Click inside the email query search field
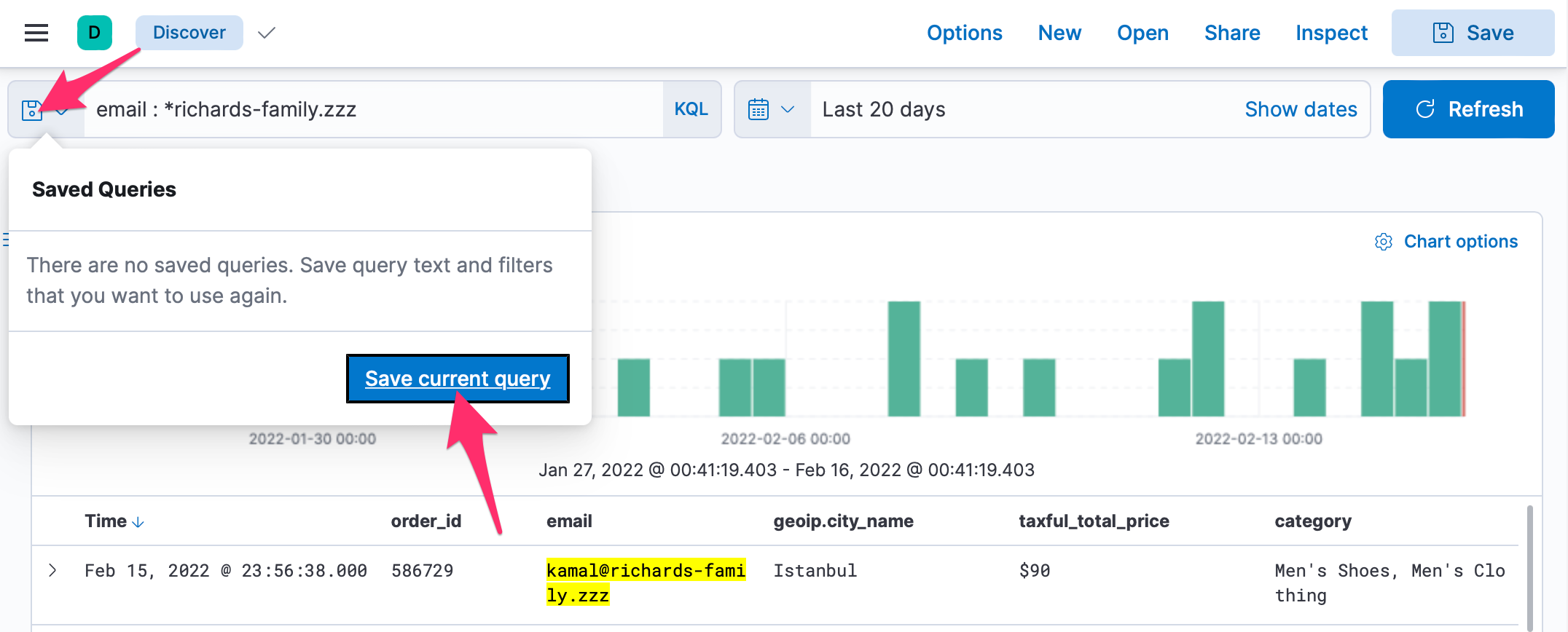Viewport: 1568px width, 632px height. pos(372,109)
